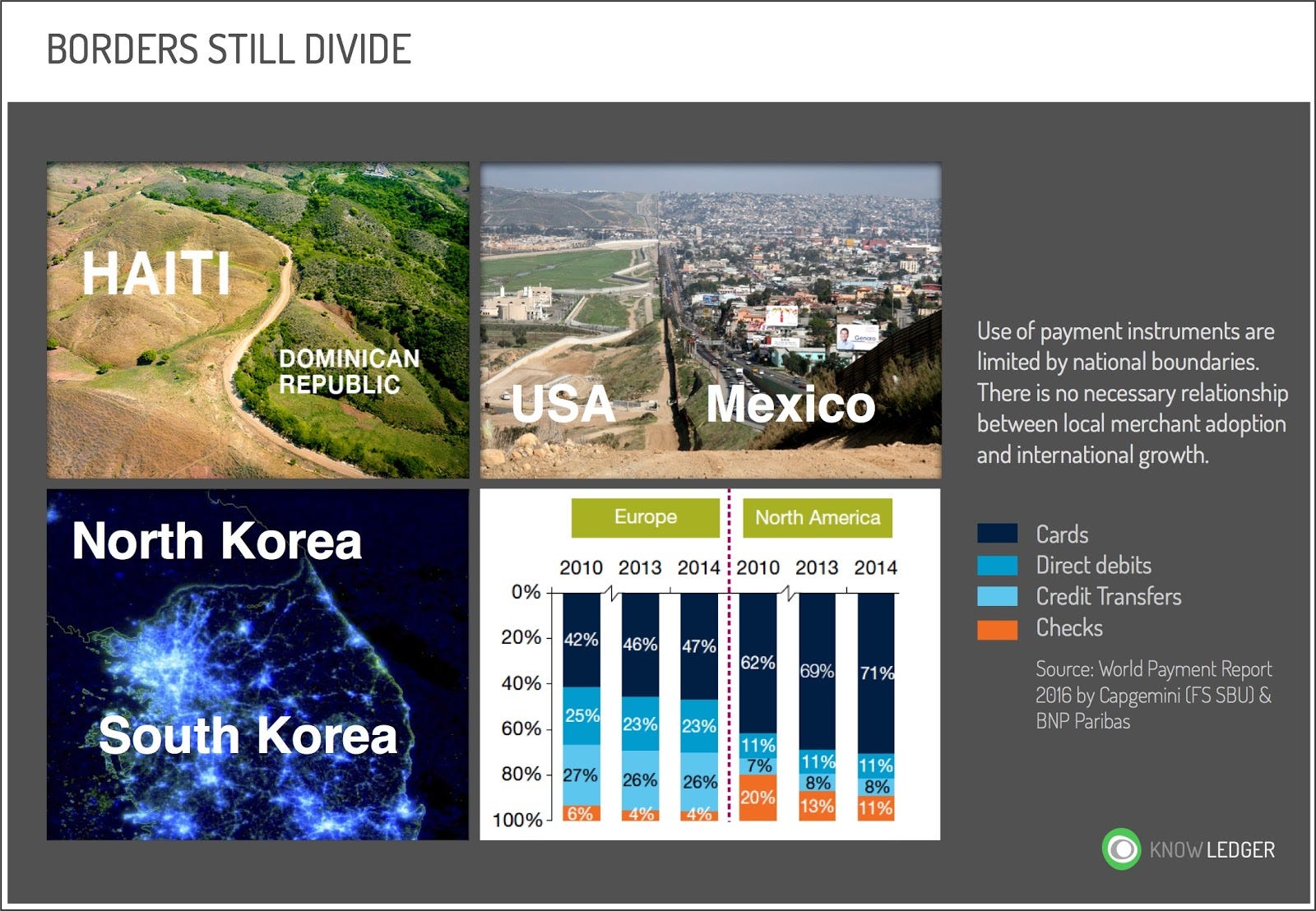Click the green Know Ledger logo circle
The height and width of the screenshot is (911, 1316).
[1121, 849]
